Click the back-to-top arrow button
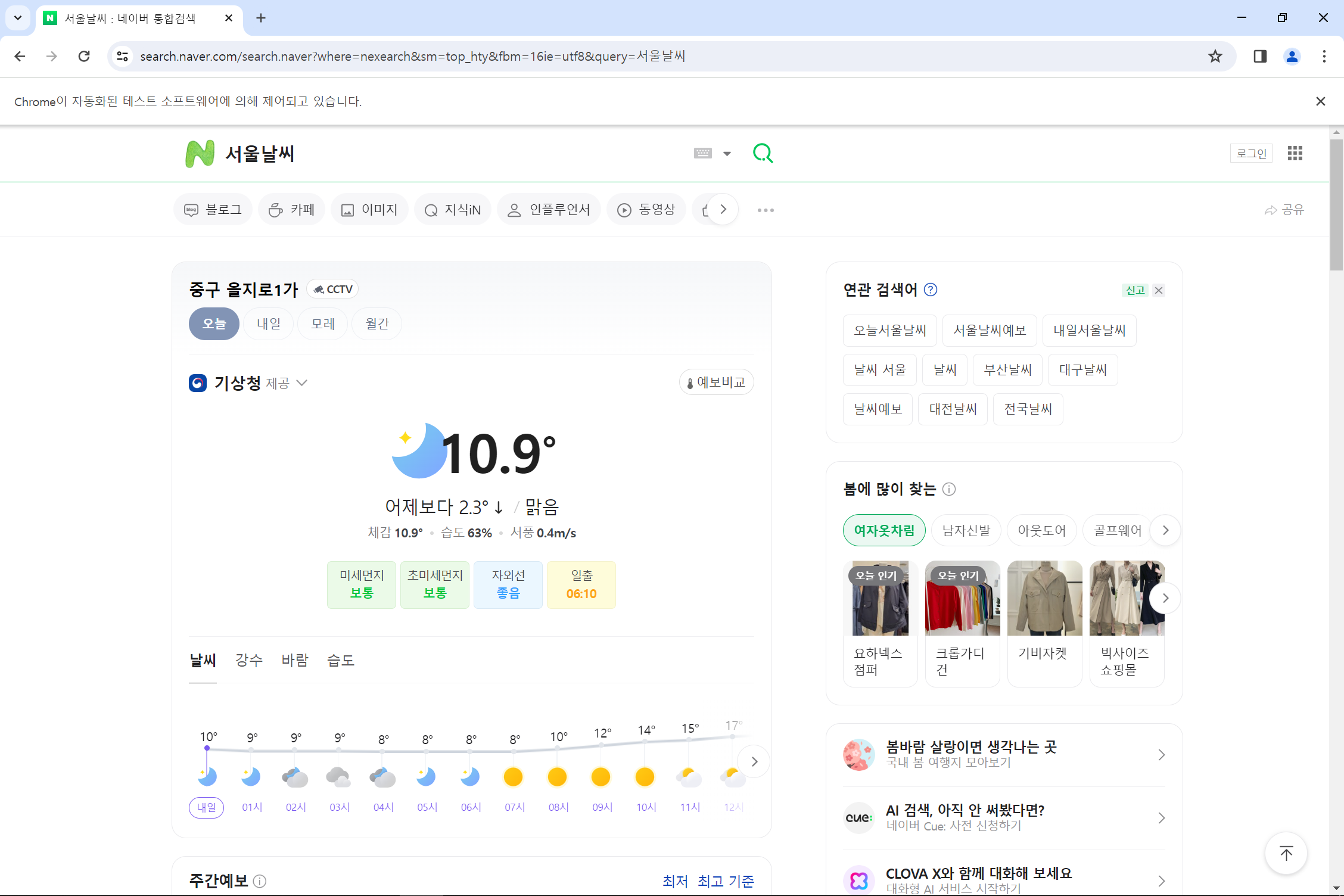 pyautogui.click(x=1286, y=854)
